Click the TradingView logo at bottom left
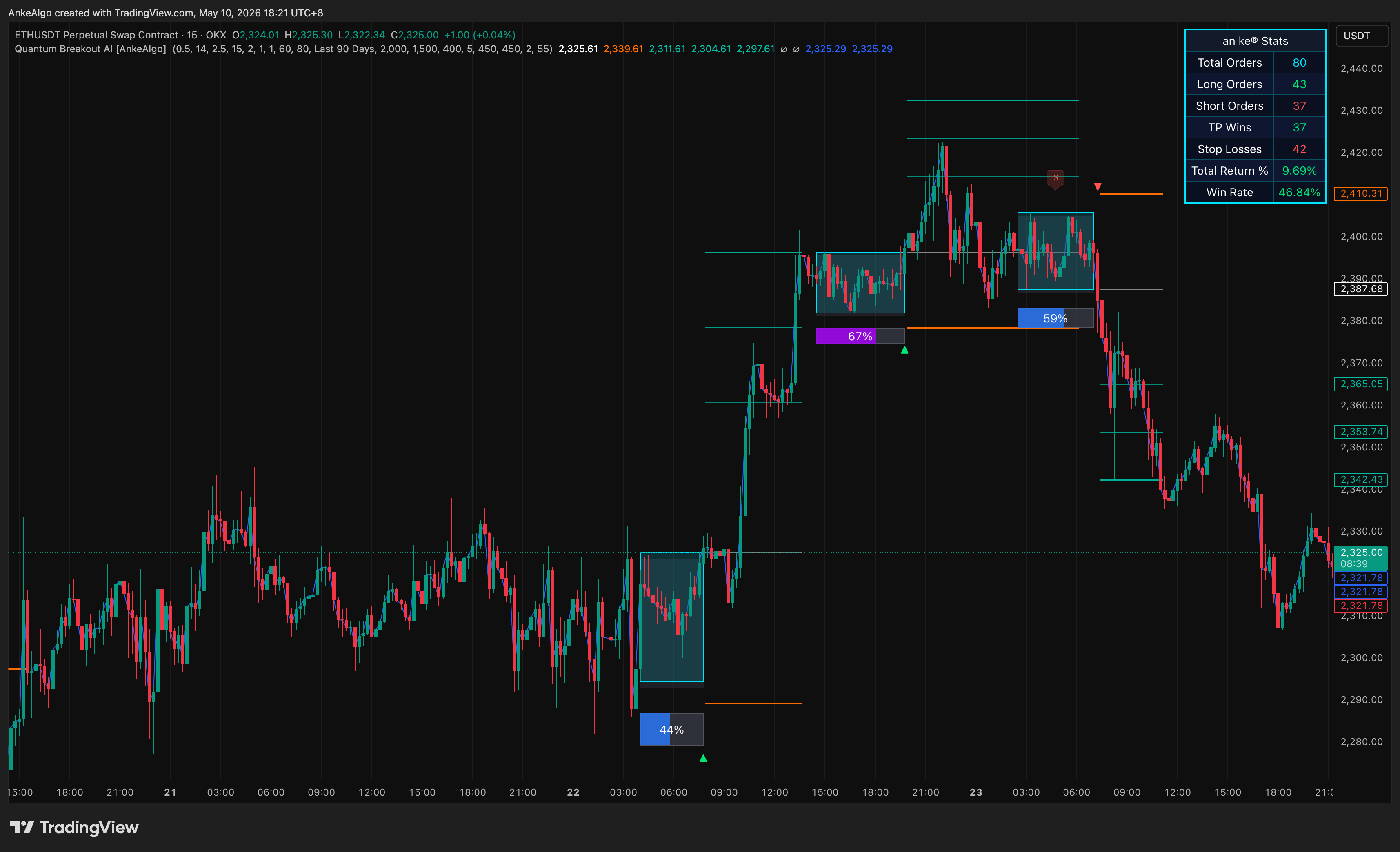 pos(74,827)
